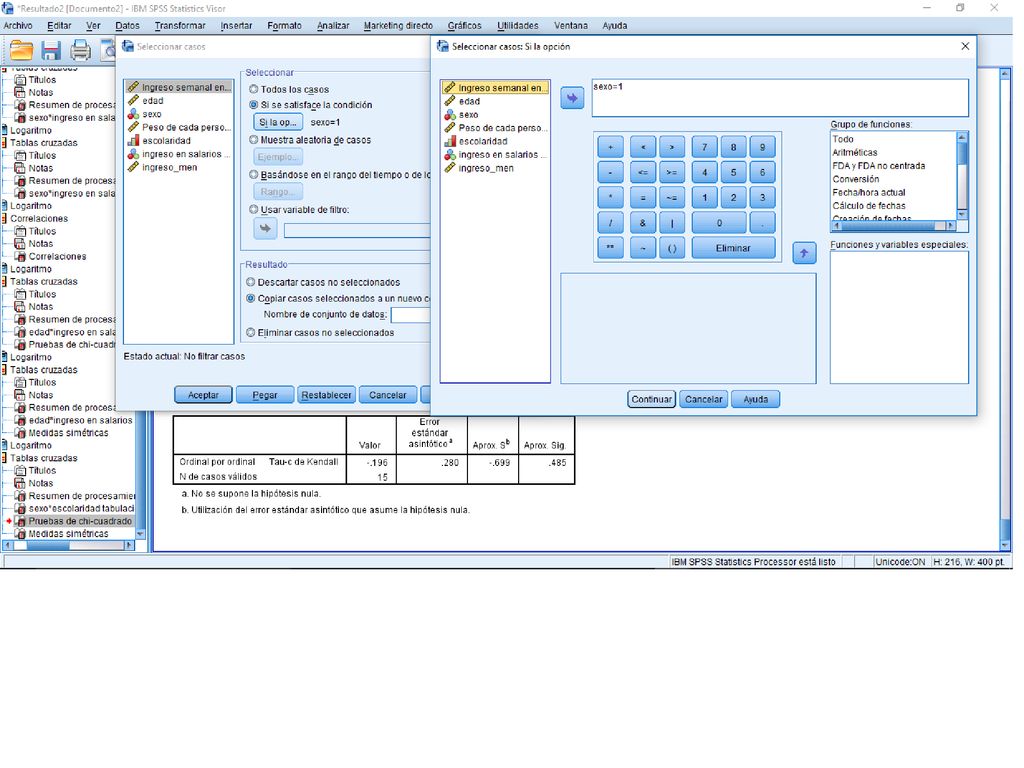This screenshot has width=1024, height=768.
Task: Select 'Basándose en el rango del tiempo' radio
Action: click(253, 174)
